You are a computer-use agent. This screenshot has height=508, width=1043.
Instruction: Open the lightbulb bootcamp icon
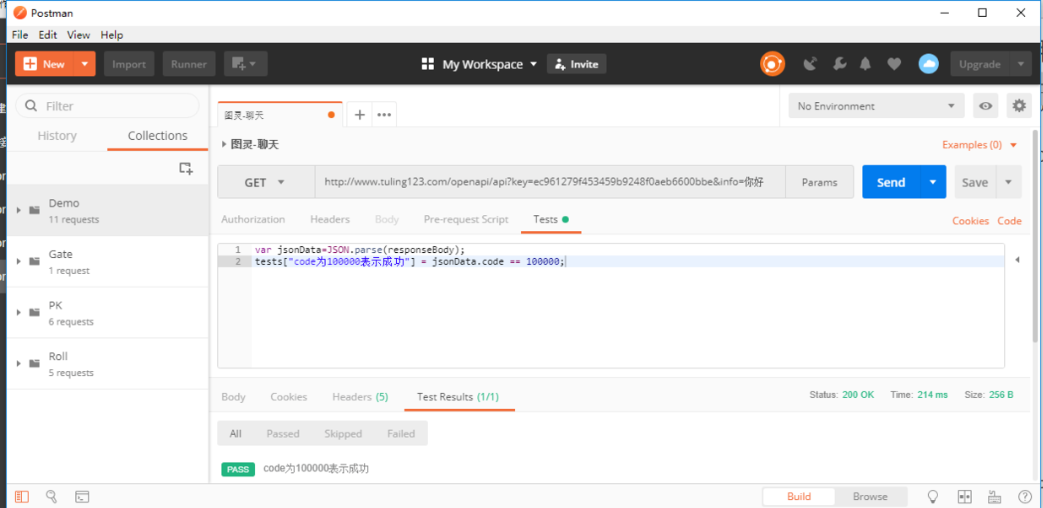[x=933, y=496]
